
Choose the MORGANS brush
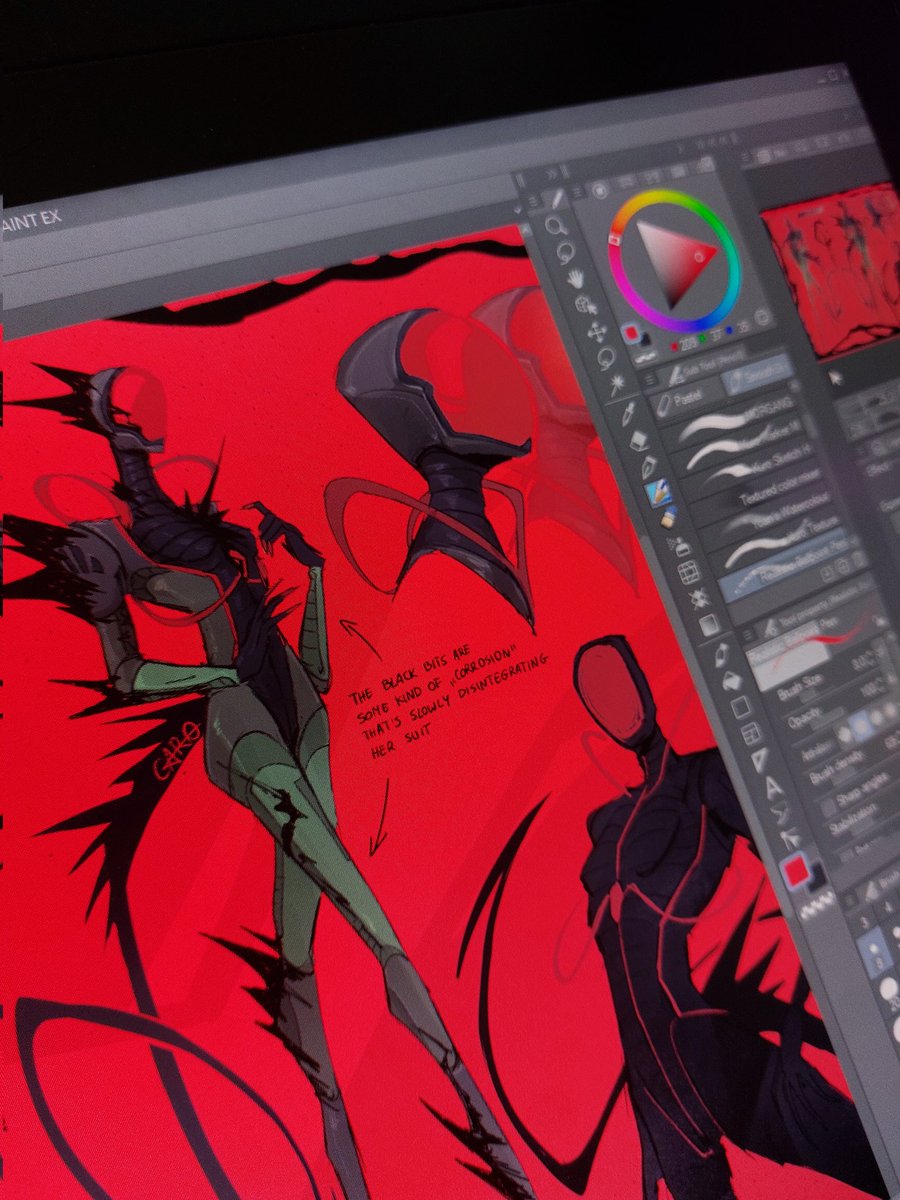pyautogui.click(x=733, y=420)
